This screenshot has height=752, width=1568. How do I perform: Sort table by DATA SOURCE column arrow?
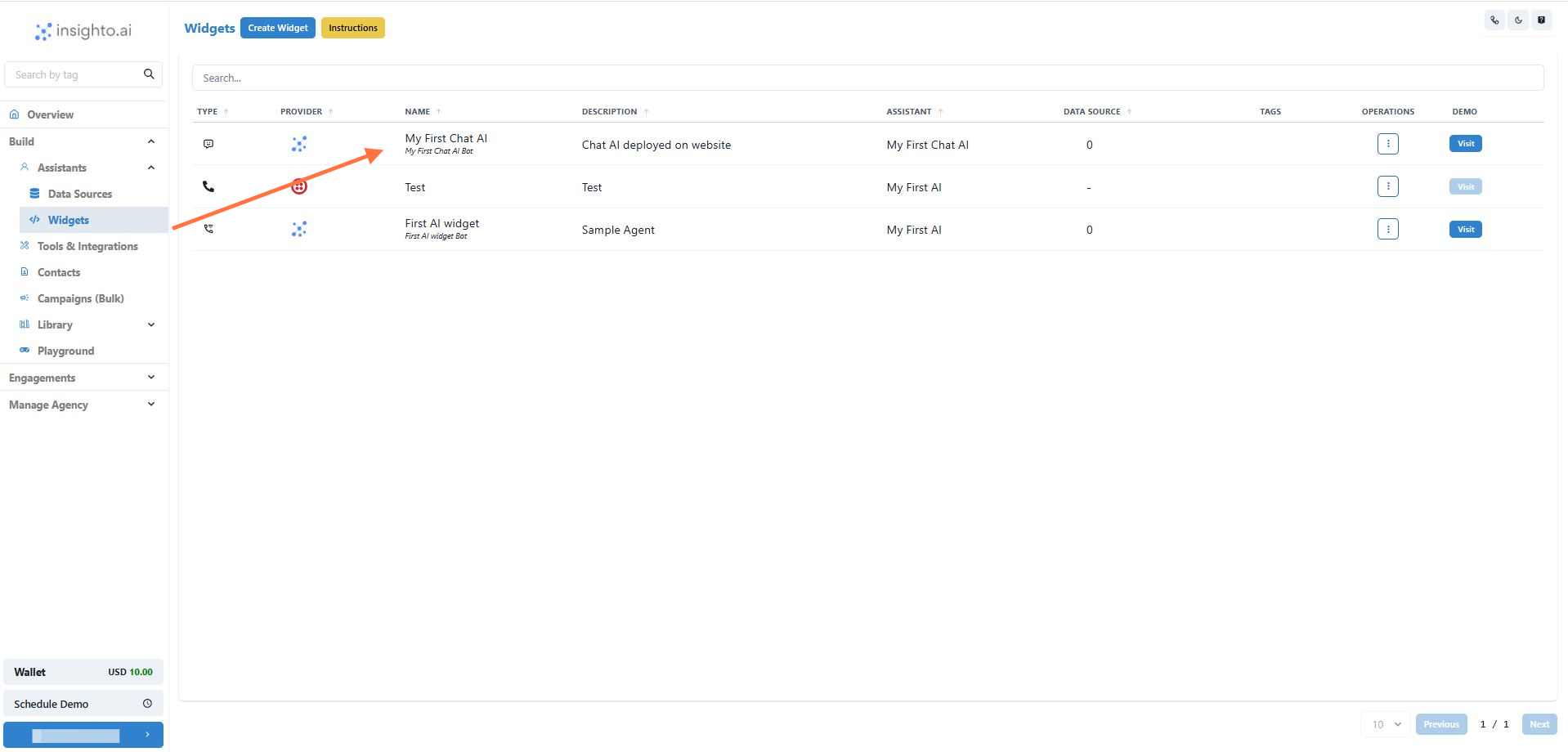click(x=1129, y=111)
